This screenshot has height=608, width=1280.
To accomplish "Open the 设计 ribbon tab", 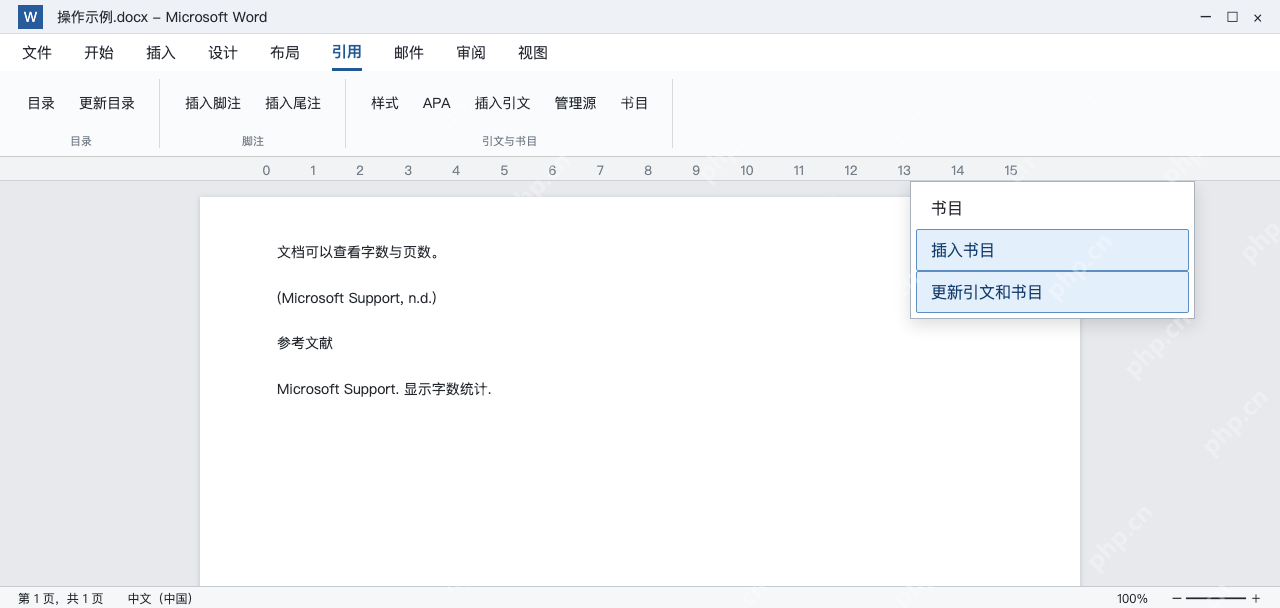I will pyautogui.click(x=223, y=53).
